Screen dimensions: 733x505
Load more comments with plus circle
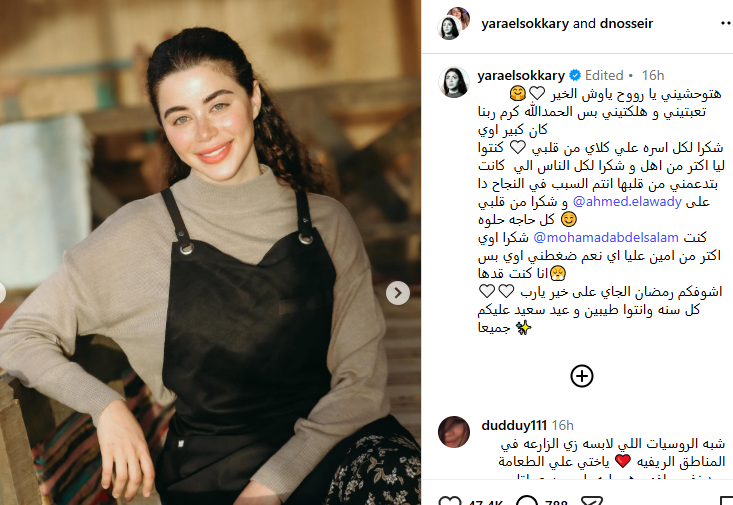click(582, 376)
